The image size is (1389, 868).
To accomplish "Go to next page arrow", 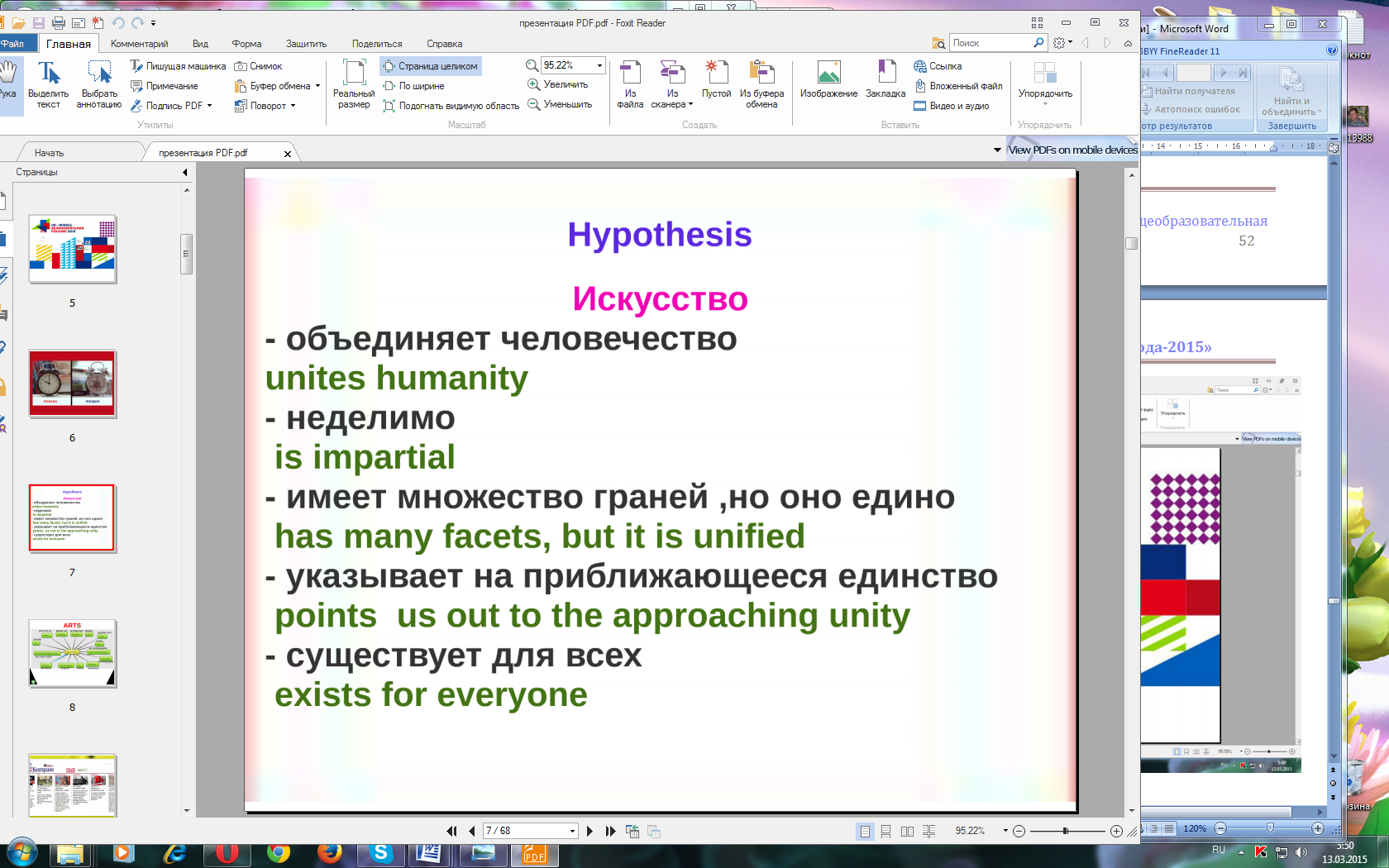I will [589, 831].
